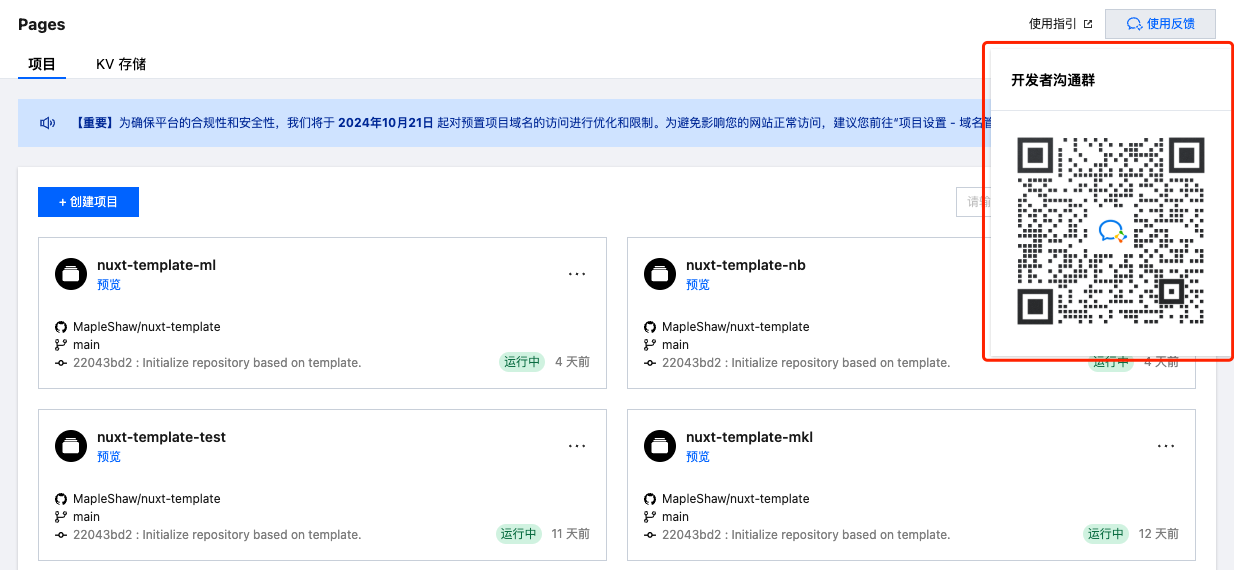
Task: Open the 使用指引 usage guide link
Action: pos(1060,24)
